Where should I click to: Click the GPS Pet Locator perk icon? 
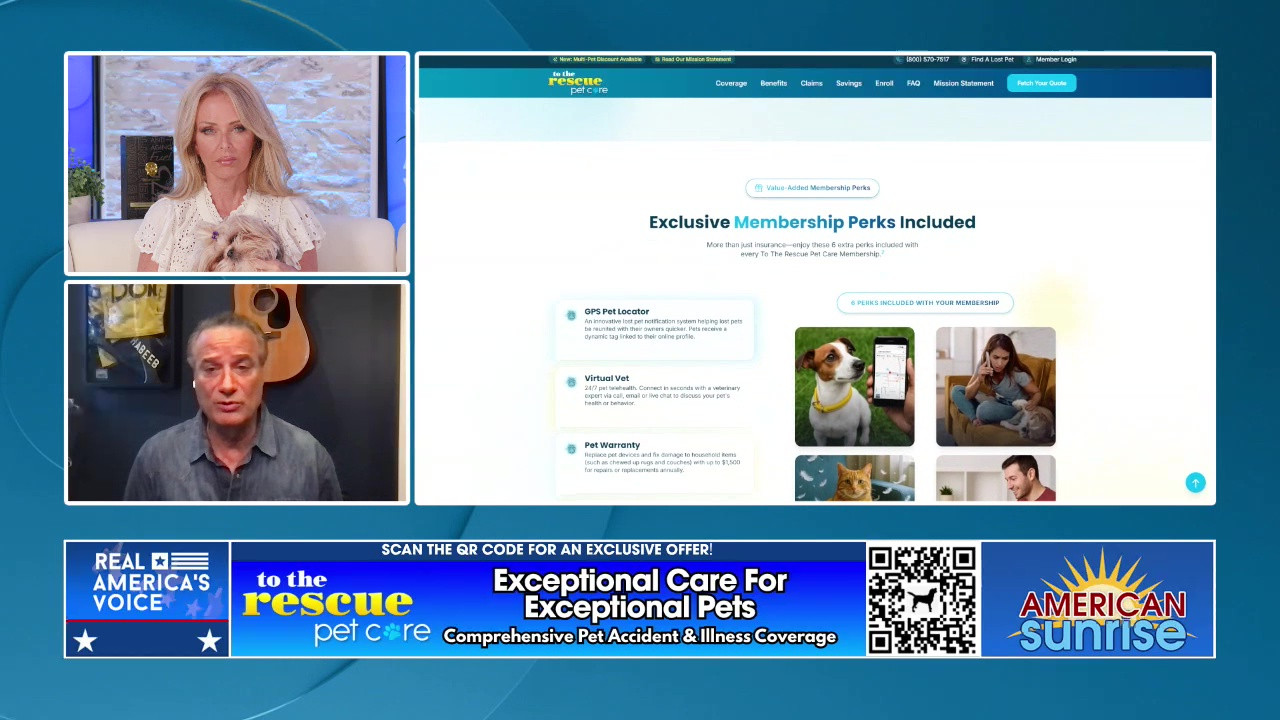pos(571,315)
